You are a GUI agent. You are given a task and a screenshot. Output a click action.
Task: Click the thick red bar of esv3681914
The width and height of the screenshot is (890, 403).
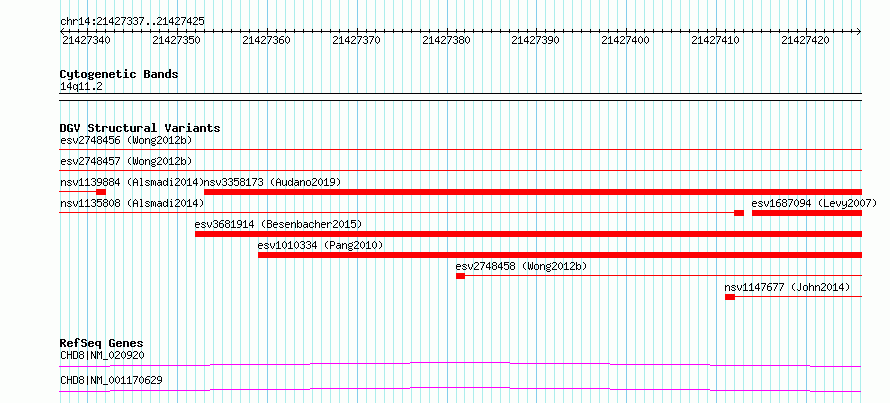[x=528, y=234]
